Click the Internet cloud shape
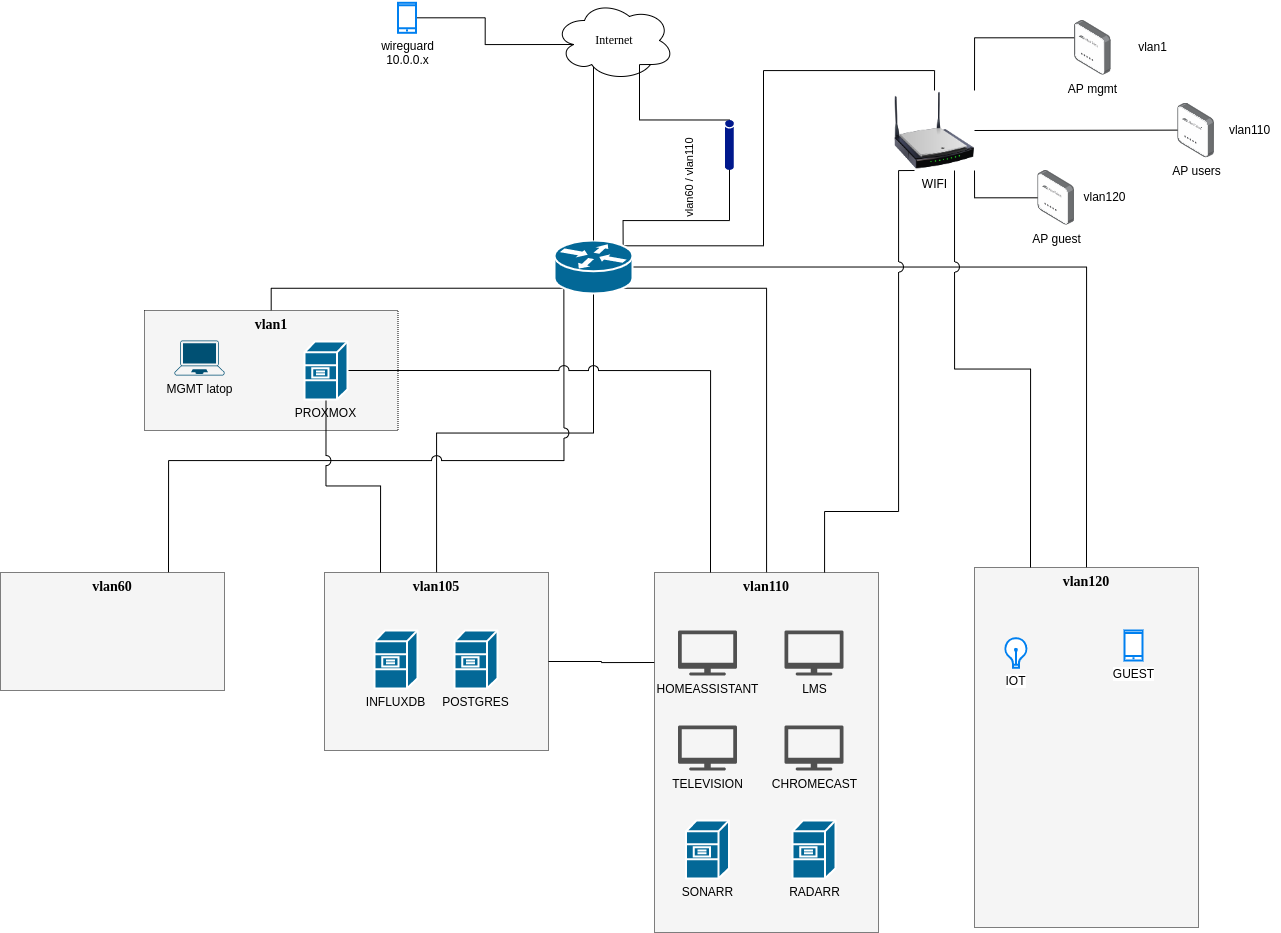 tap(613, 40)
